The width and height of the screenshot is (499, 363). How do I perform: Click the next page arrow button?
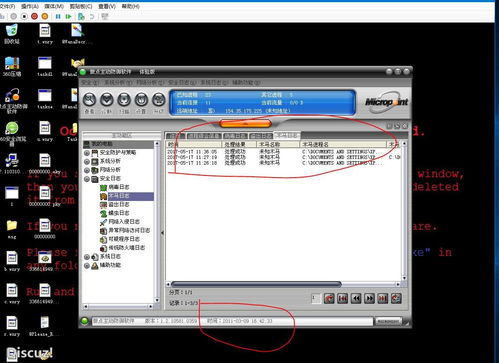pos(369,298)
